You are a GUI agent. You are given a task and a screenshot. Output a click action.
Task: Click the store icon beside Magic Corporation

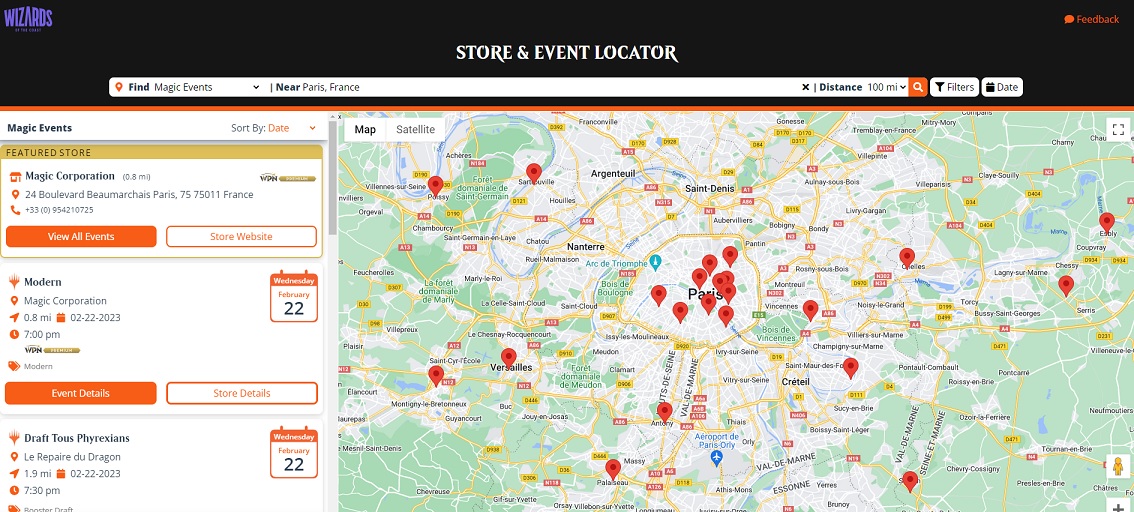pos(16,176)
